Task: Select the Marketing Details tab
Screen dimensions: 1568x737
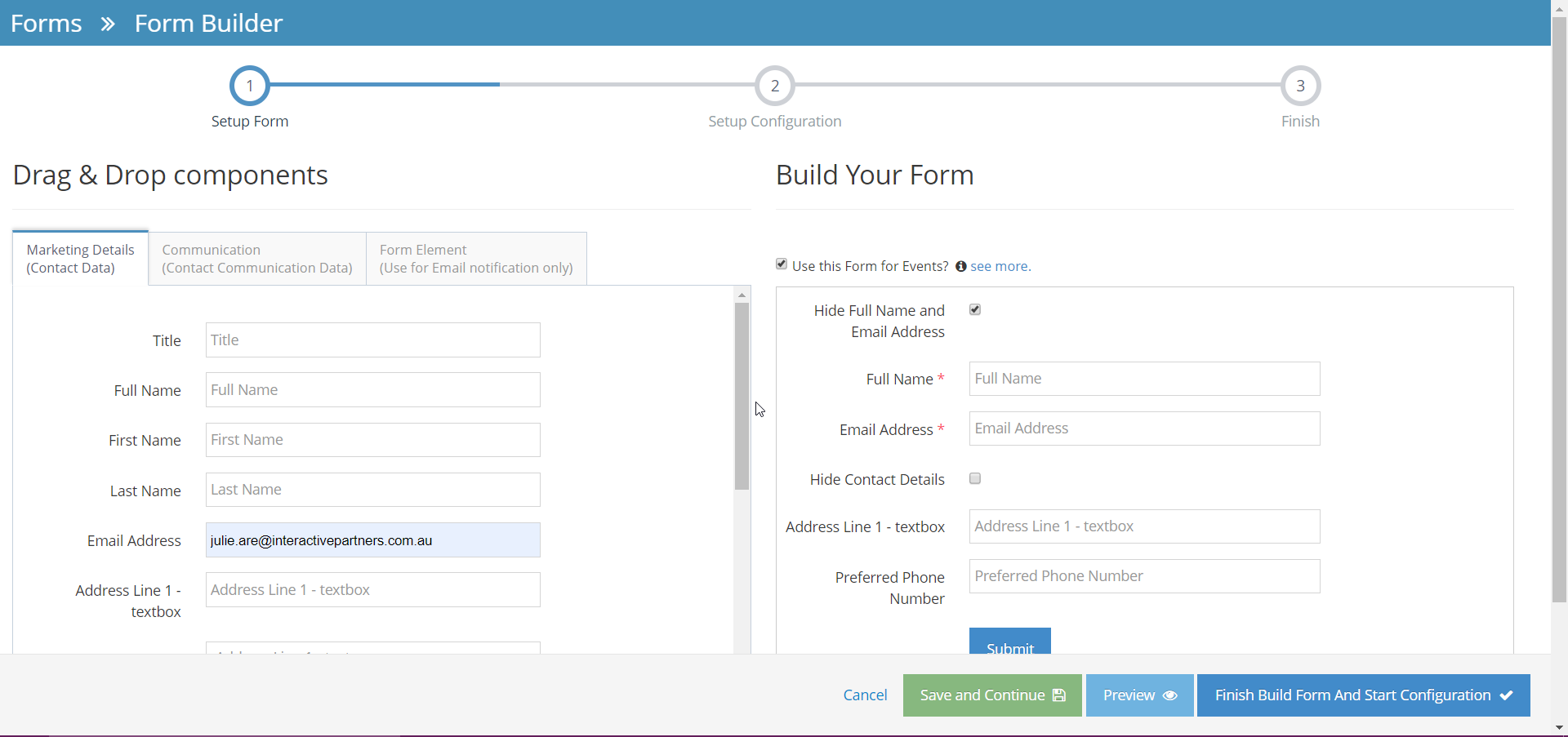Action: pyautogui.click(x=79, y=258)
